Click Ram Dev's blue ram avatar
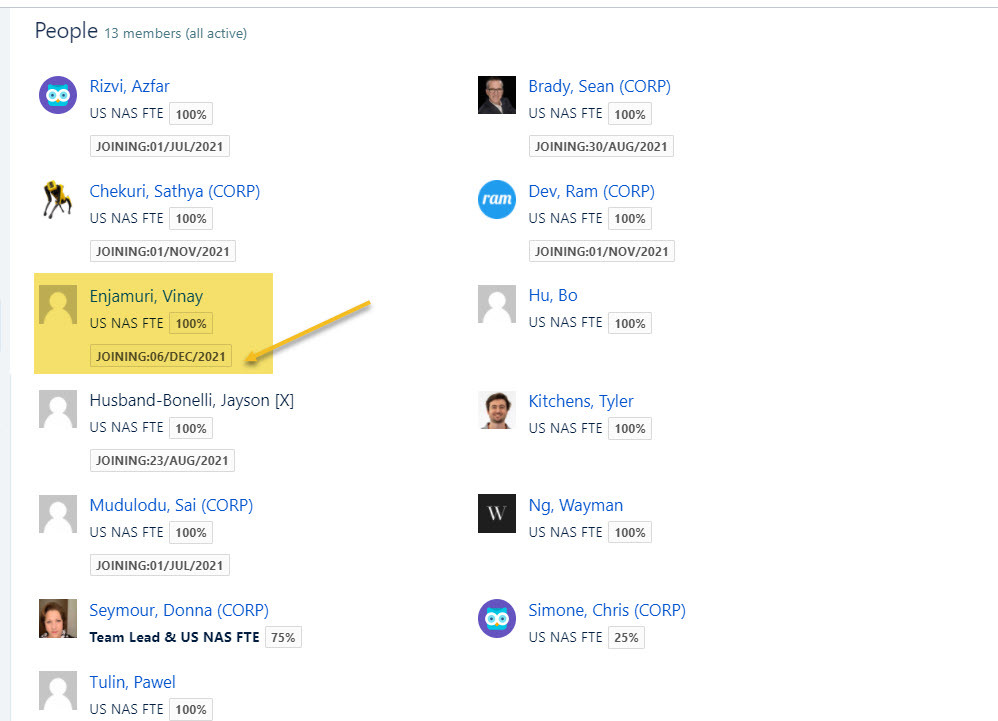Screen dimensions: 998x721 point(497,200)
